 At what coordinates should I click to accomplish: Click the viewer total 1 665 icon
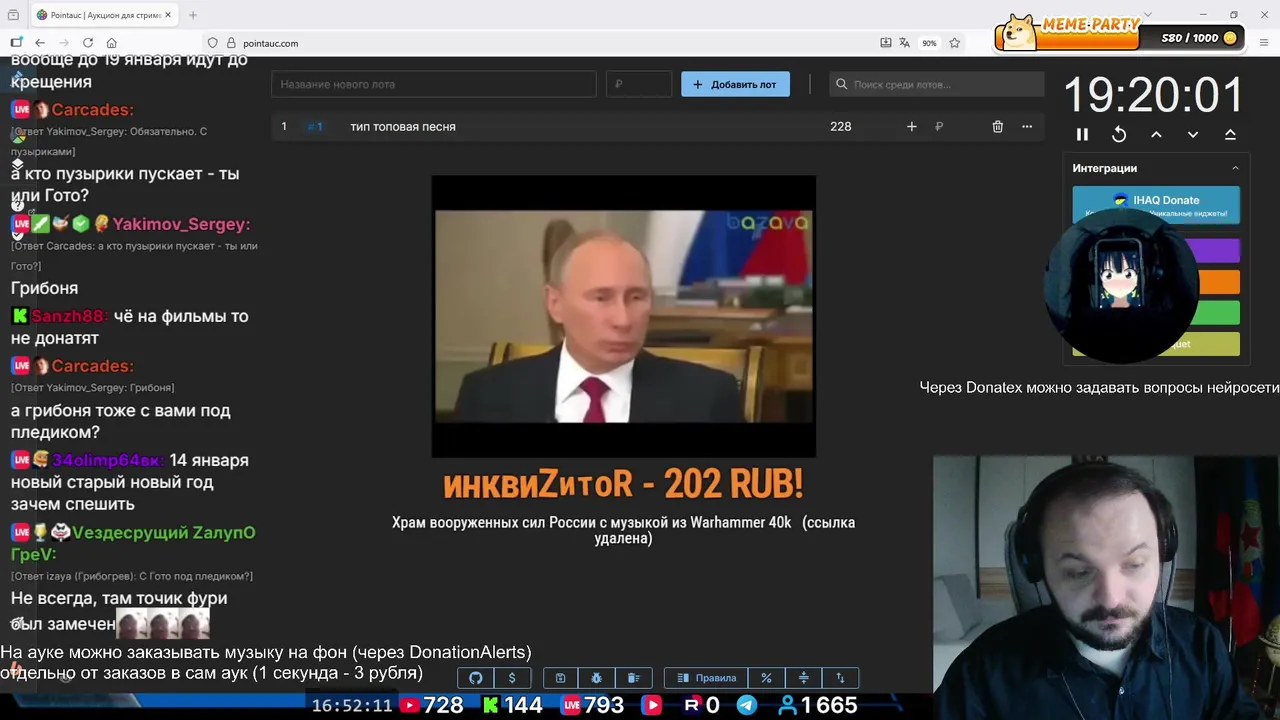(788, 705)
